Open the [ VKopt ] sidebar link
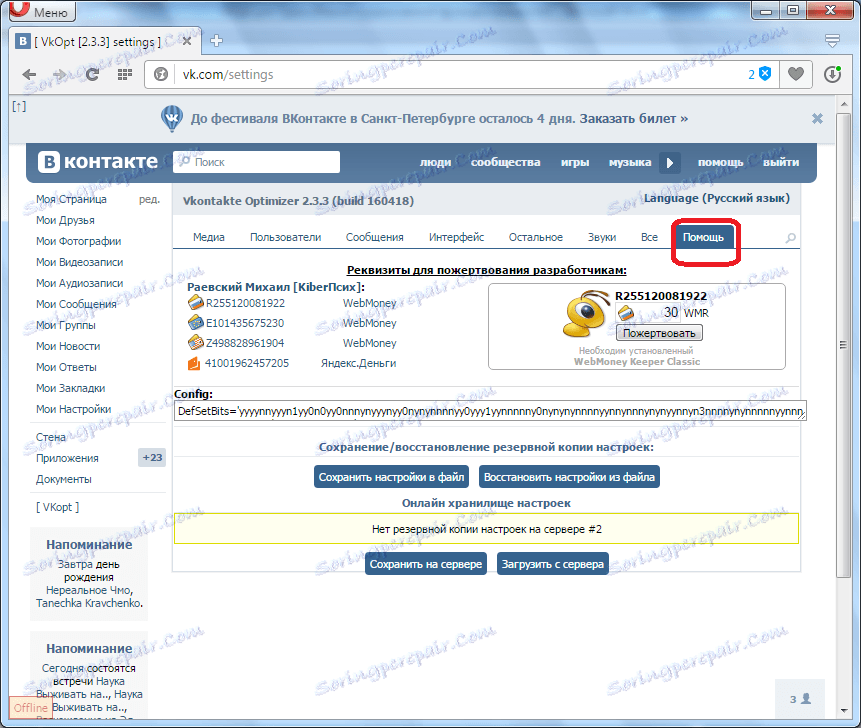The image size is (861, 728). click(58, 507)
